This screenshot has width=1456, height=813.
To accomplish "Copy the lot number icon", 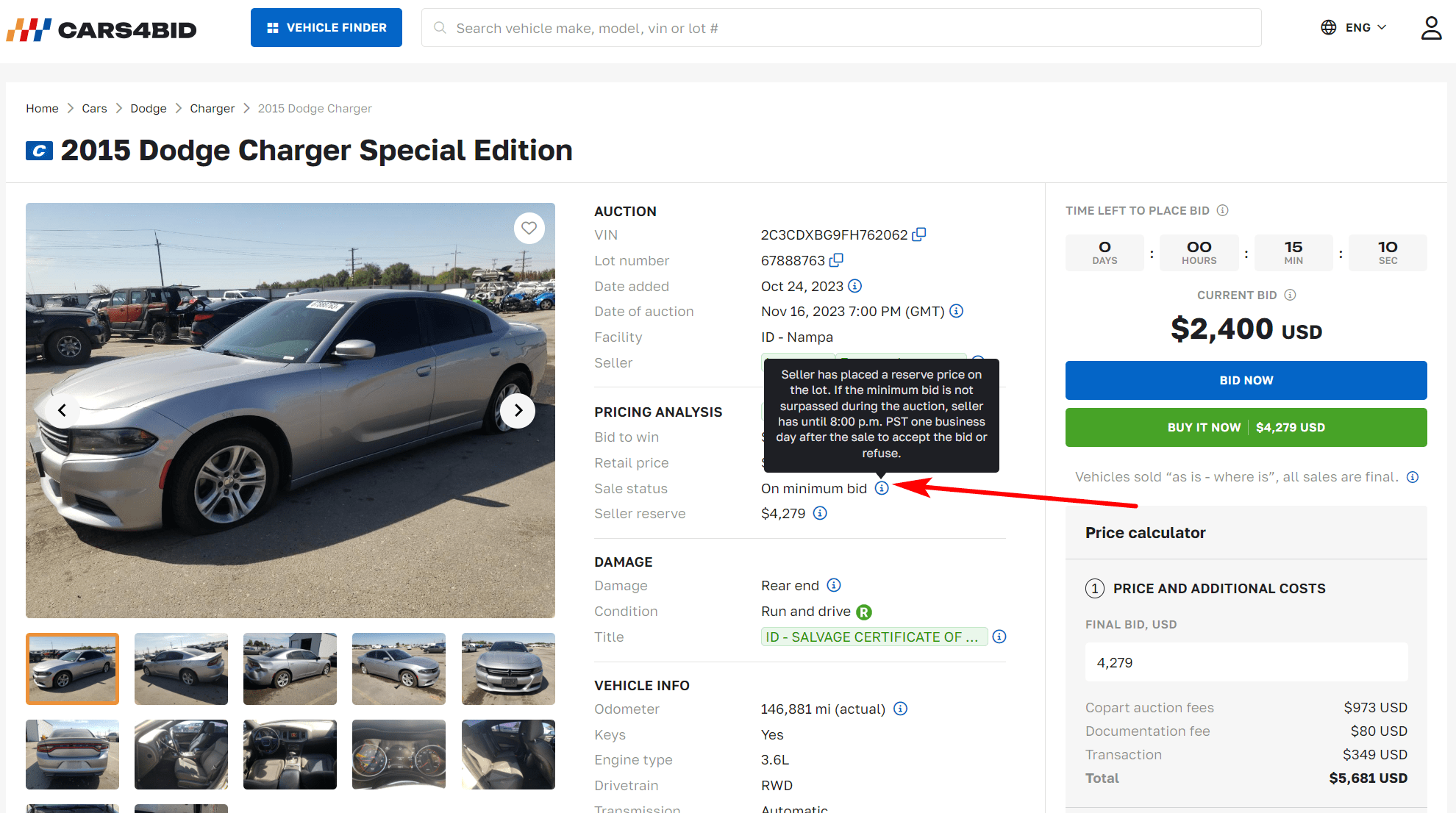I will point(836,260).
